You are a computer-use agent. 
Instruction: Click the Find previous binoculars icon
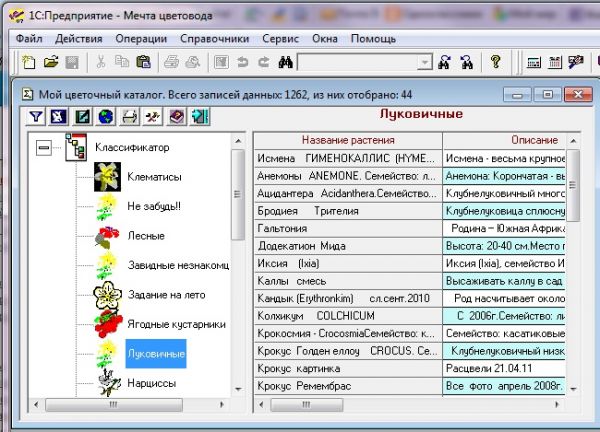click(466, 62)
